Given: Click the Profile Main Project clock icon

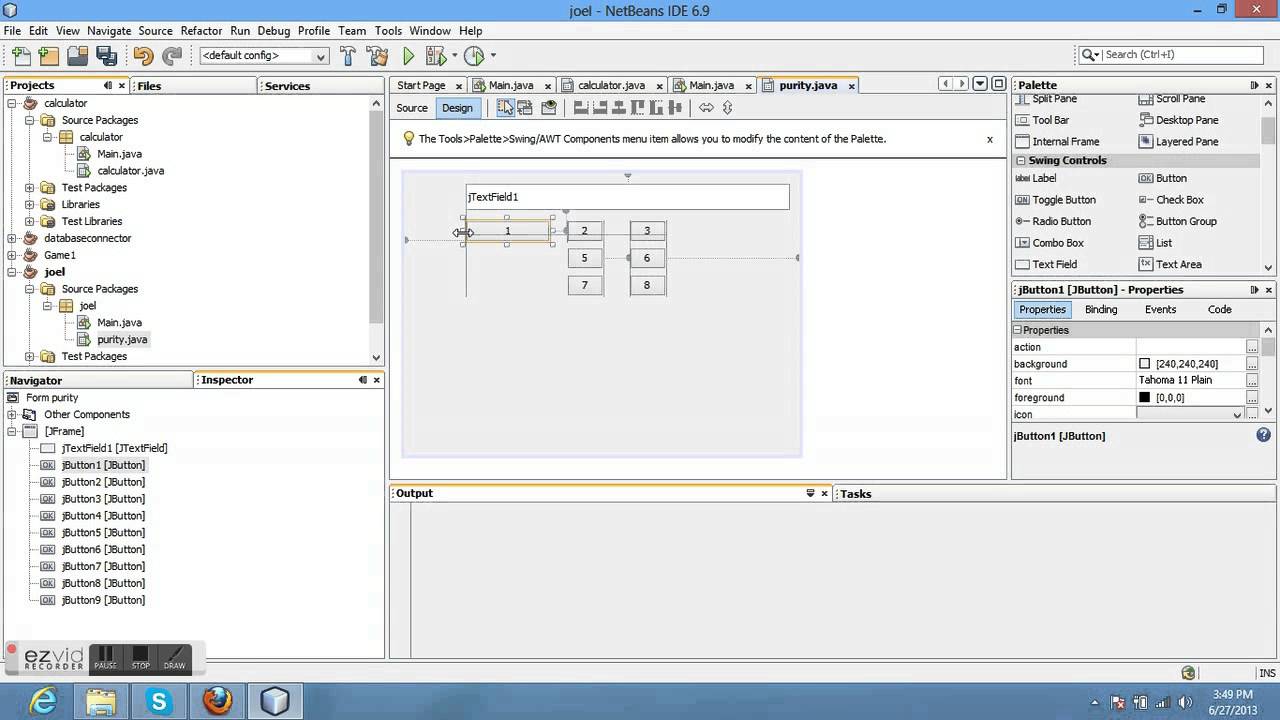Looking at the screenshot, I should (x=475, y=56).
